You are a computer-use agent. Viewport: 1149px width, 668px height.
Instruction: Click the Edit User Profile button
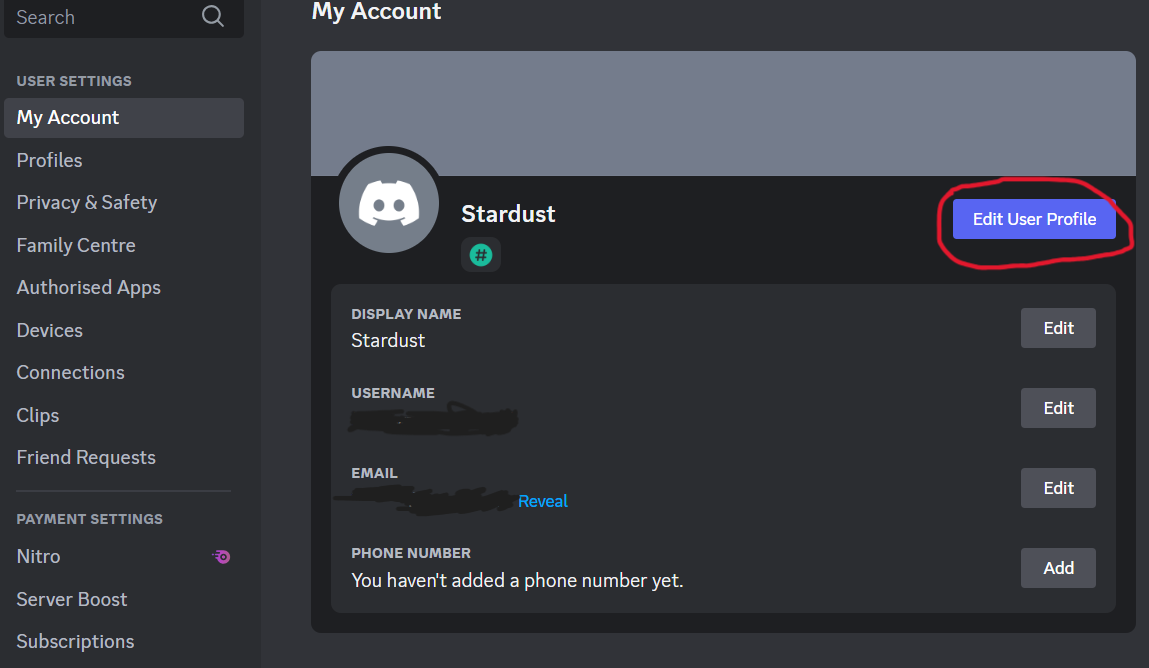[1034, 218]
